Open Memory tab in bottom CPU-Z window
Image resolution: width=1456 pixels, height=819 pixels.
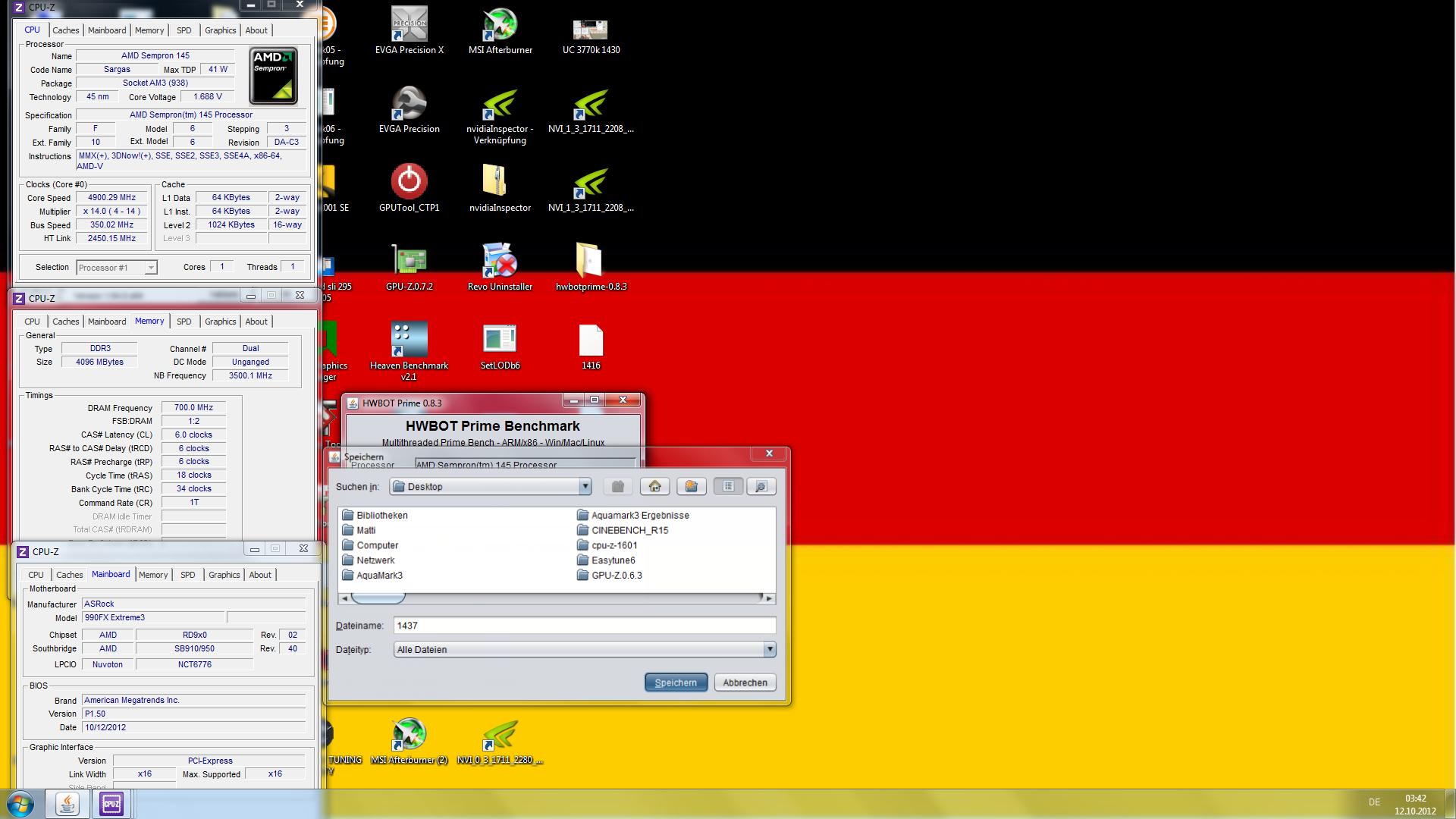(153, 575)
